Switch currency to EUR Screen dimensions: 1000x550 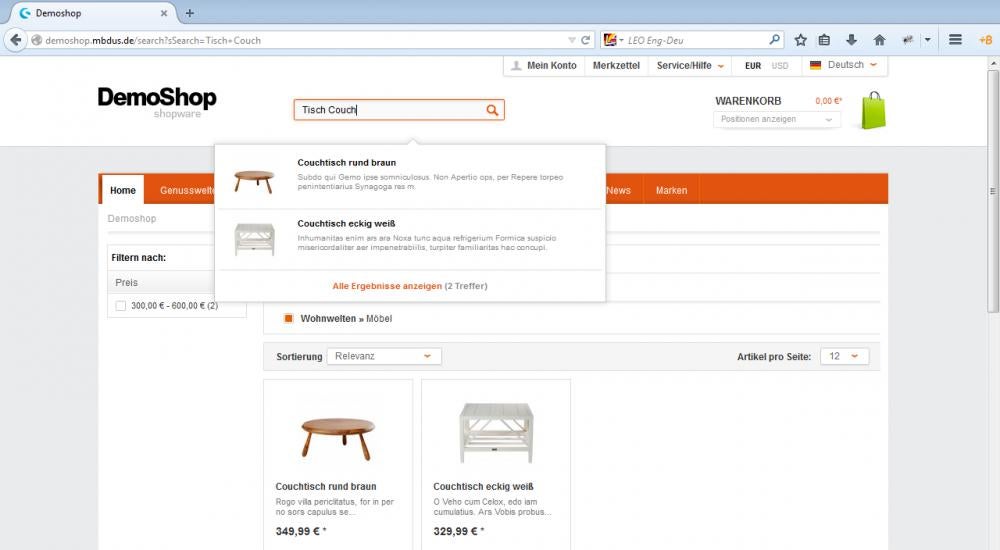754,66
